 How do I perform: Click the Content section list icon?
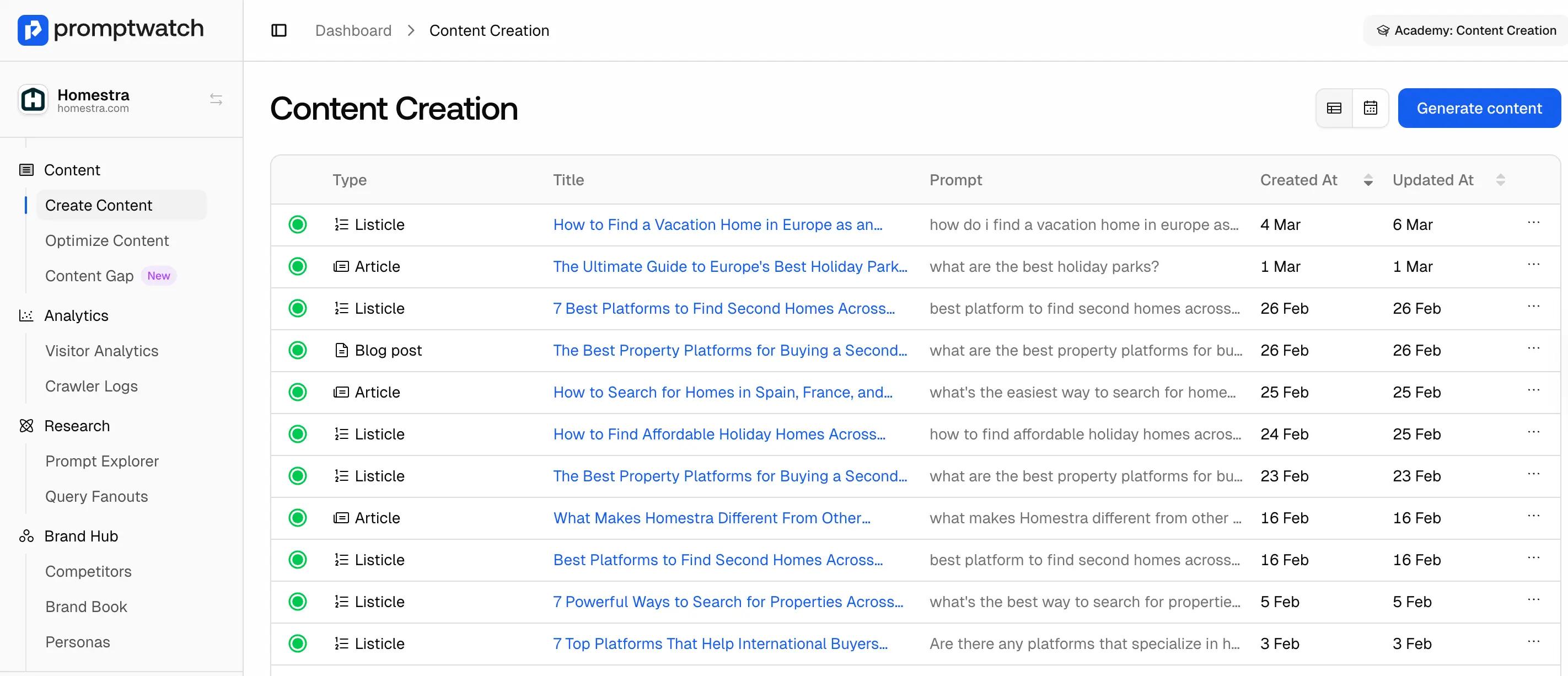point(26,170)
